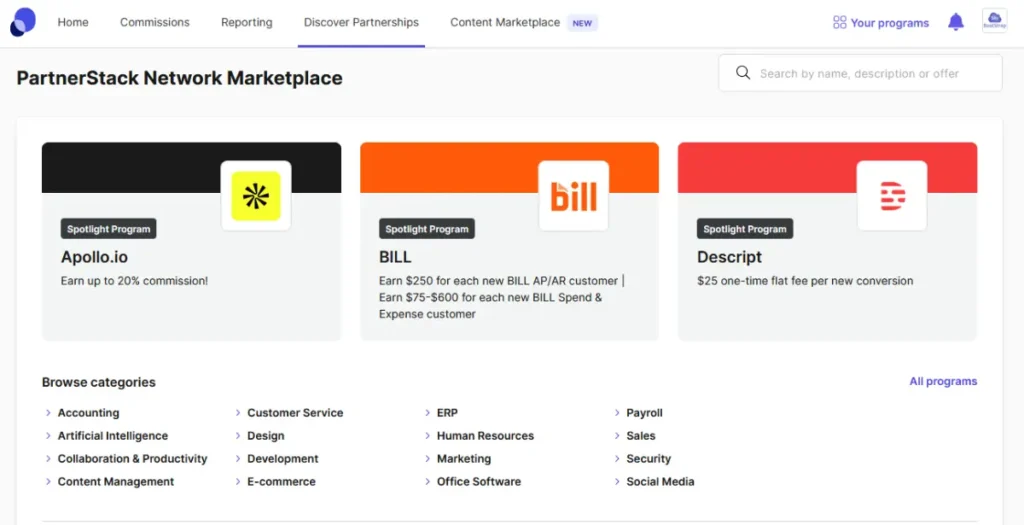Image resolution: width=1024 pixels, height=525 pixels.
Task: Browse the Marketing category
Action: [x=464, y=458]
